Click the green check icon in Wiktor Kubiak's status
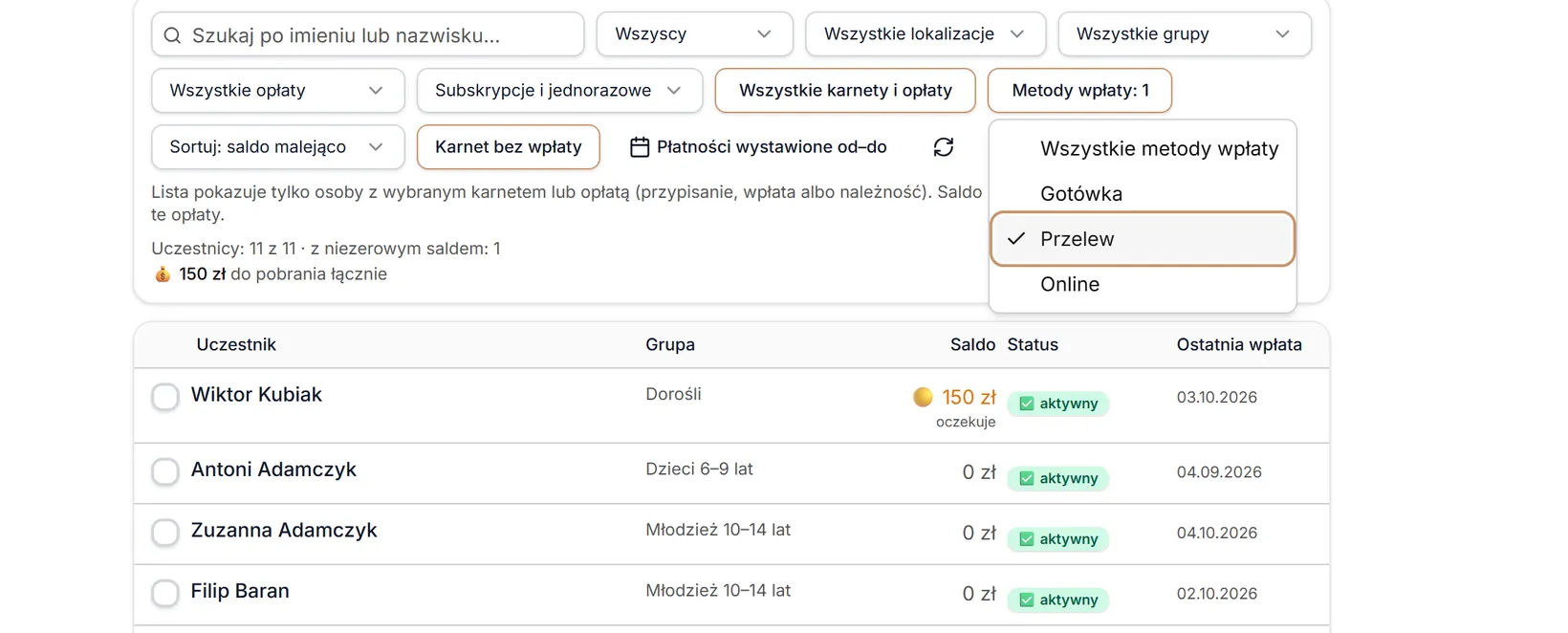 pos(1027,404)
